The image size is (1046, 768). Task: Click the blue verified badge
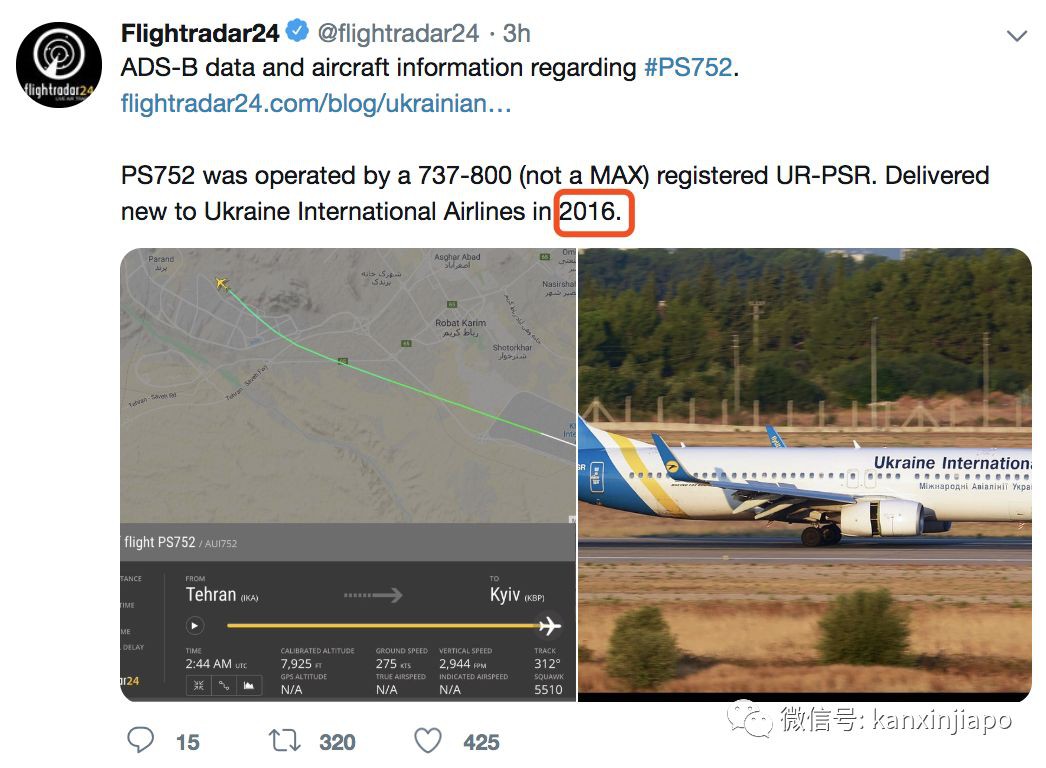[295, 31]
